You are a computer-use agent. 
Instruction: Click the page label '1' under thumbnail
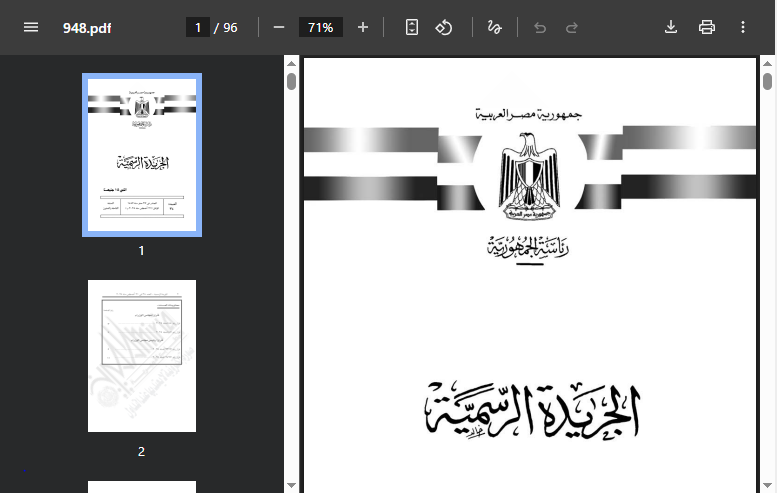click(x=141, y=251)
